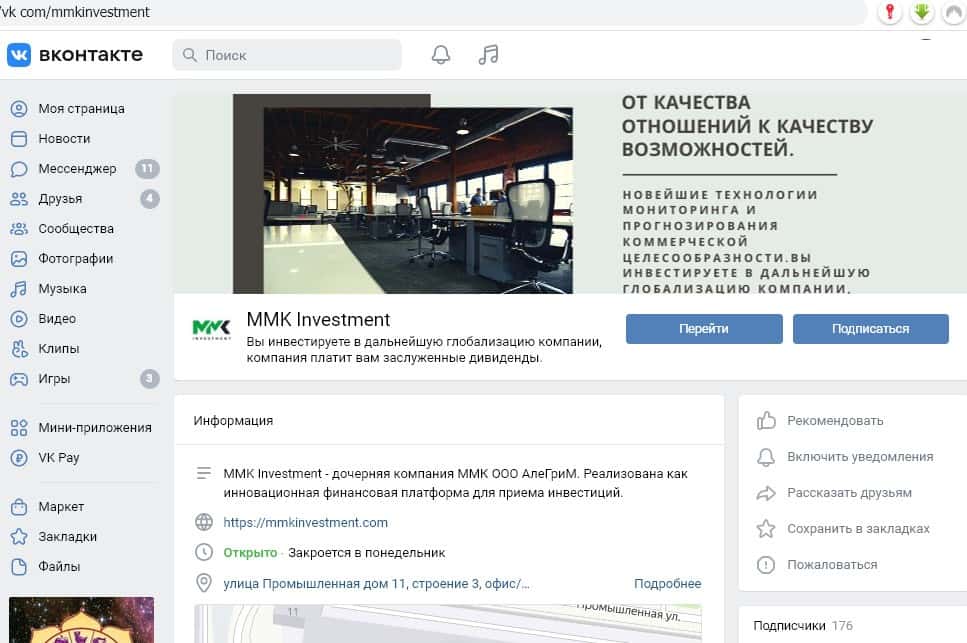This screenshot has width=967, height=643.
Task: Open notifications bell icon
Action: tap(440, 55)
